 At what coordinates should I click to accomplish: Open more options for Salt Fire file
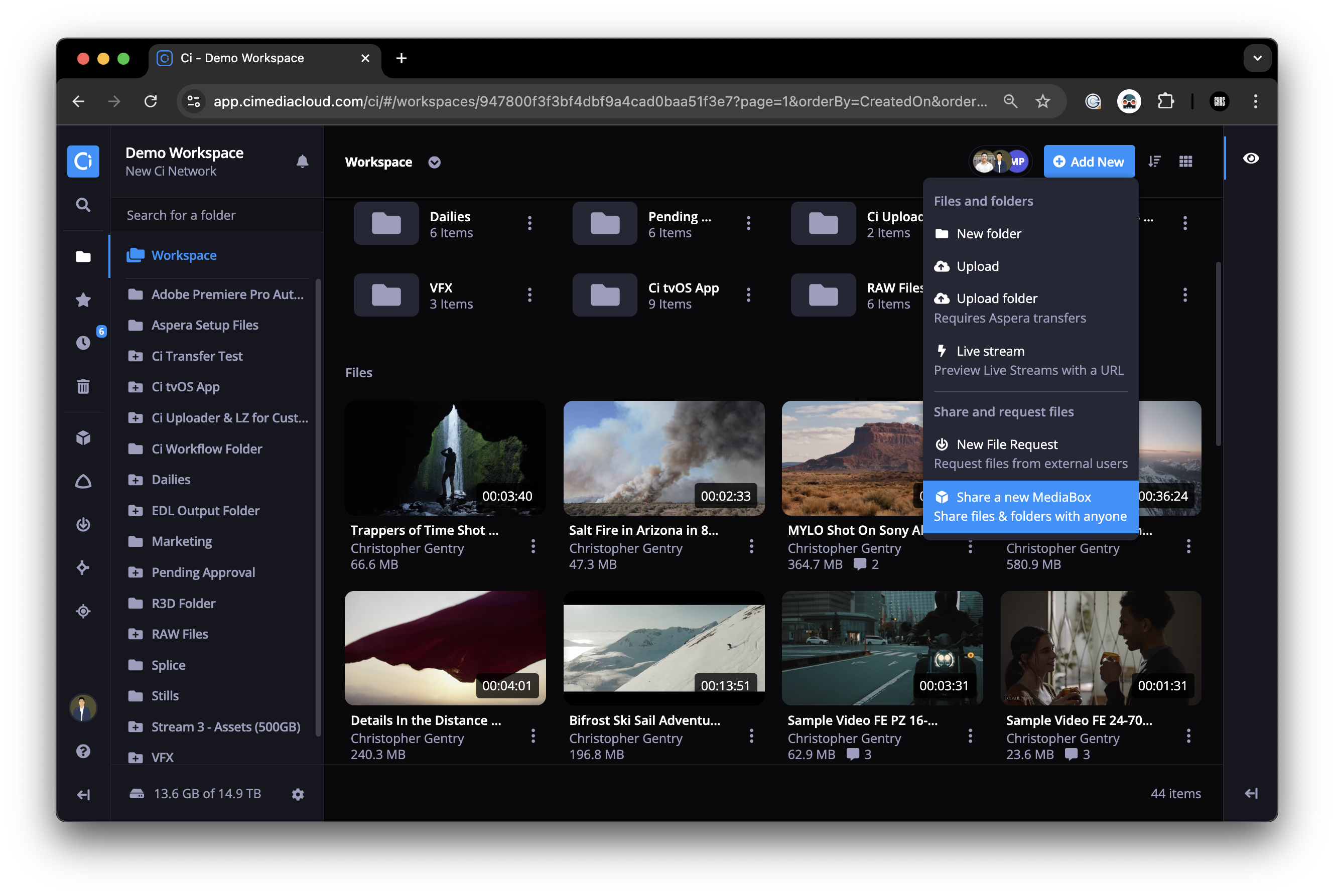point(751,546)
